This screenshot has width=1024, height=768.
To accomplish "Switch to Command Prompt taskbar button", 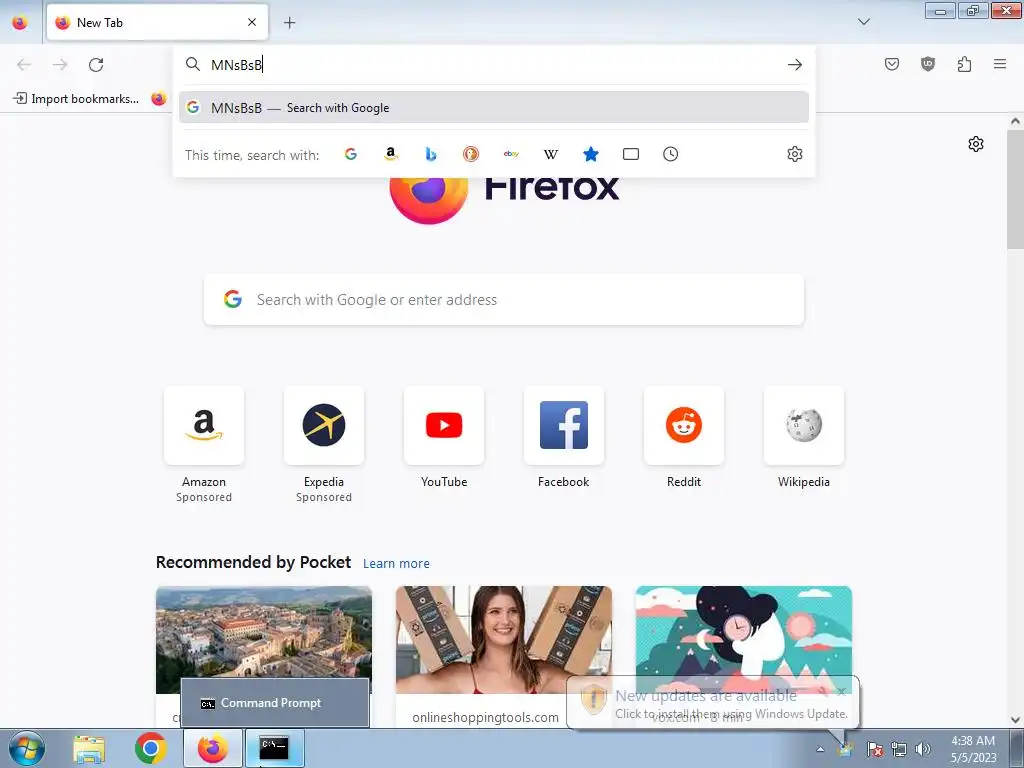I will point(274,748).
